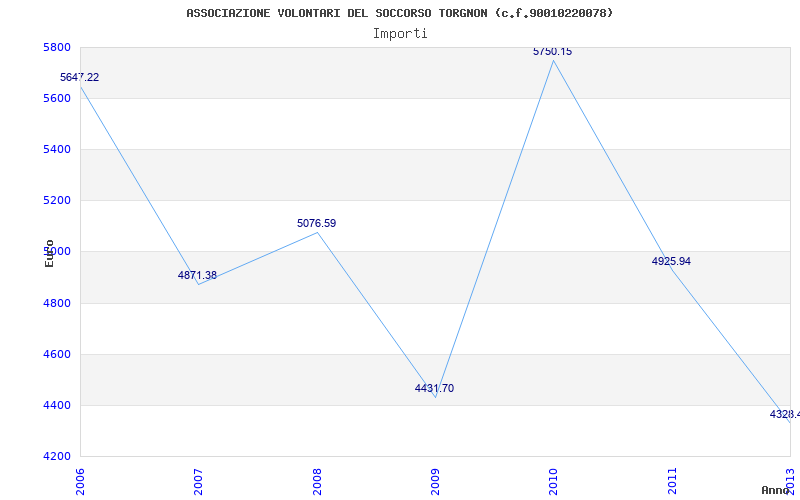
Task: Click the Importi chart subtitle
Action: (x=400, y=34)
